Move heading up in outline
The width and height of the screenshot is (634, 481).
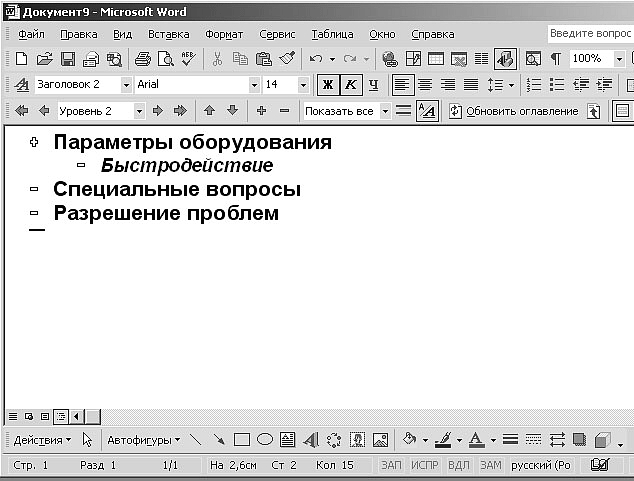click(x=209, y=110)
